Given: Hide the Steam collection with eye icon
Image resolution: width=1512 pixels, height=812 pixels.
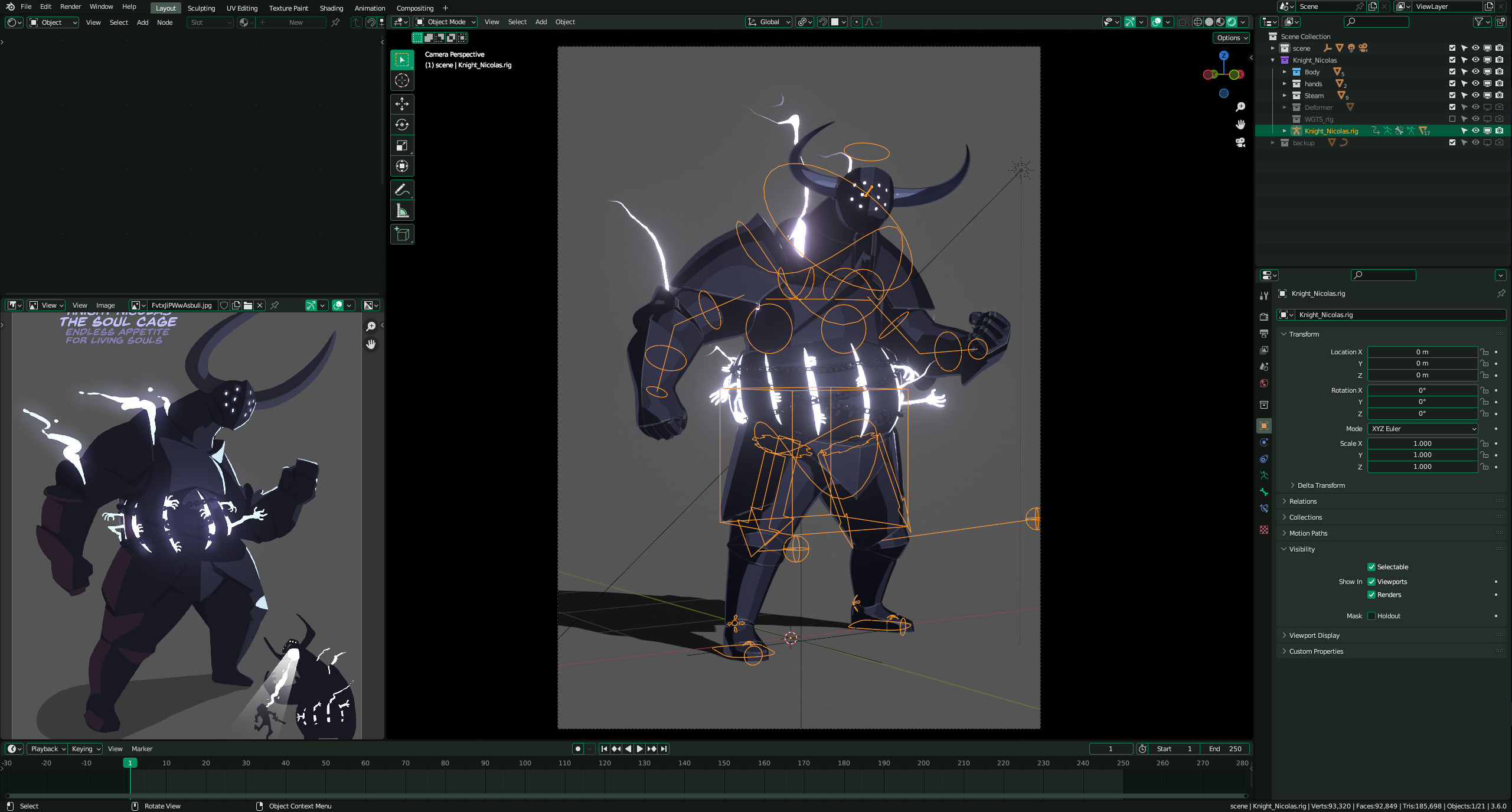Looking at the screenshot, I should click(1475, 96).
